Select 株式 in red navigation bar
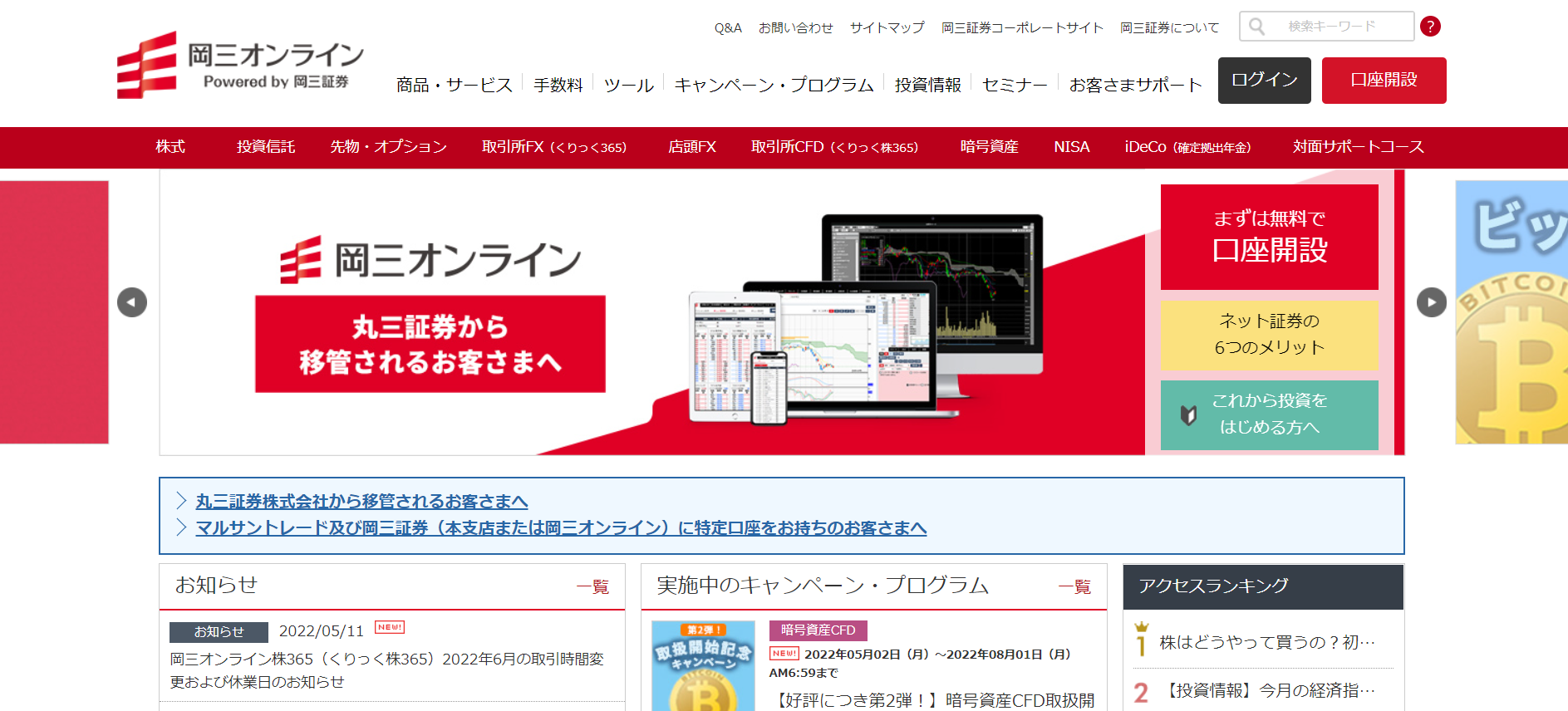Screen dimensions: 1568x711 [170, 147]
